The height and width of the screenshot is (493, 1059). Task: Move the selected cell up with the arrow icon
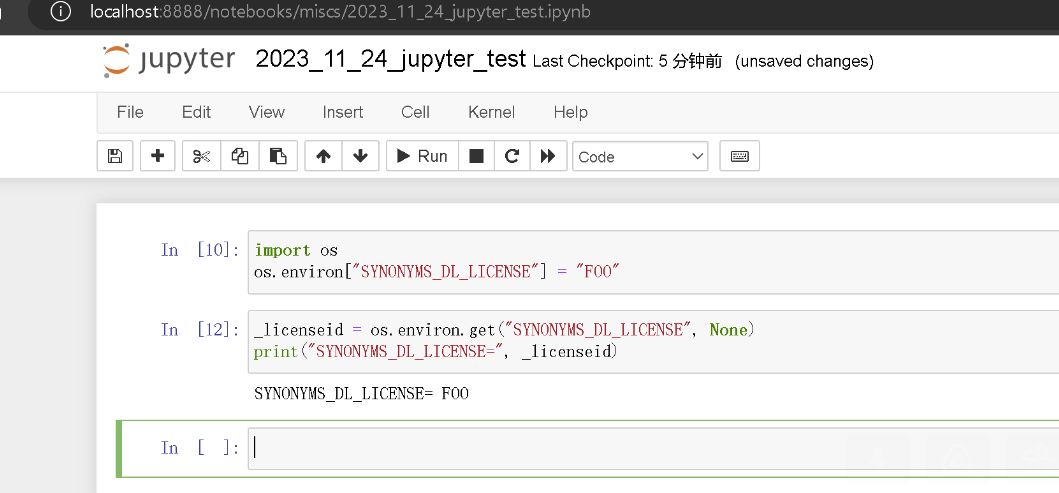(x=324, y=157)
